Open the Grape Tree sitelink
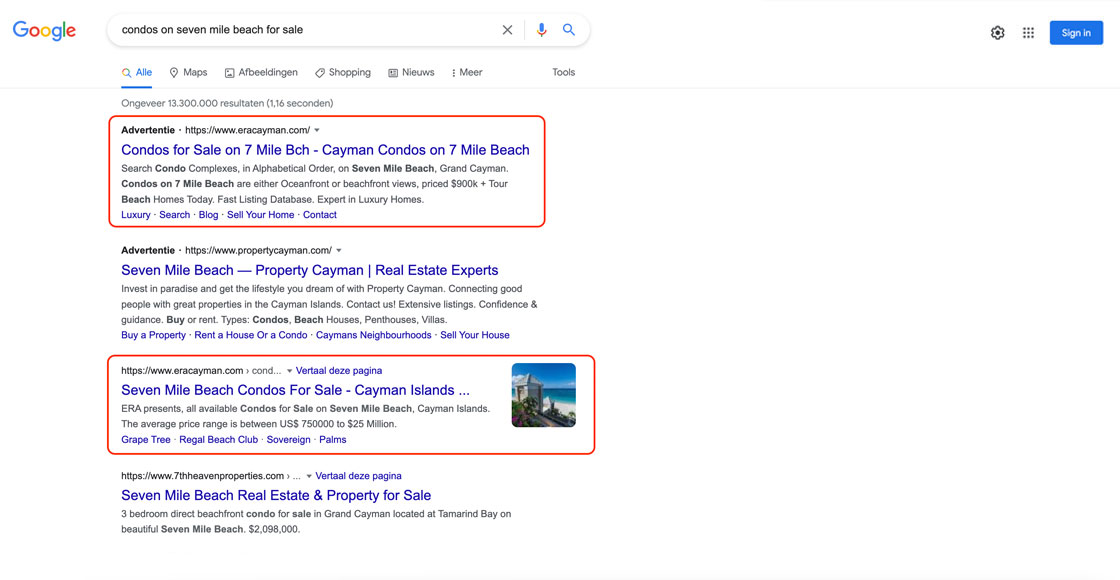This screenshot has width=1120, height=580. pyautogui.click(x=146, y=440)
